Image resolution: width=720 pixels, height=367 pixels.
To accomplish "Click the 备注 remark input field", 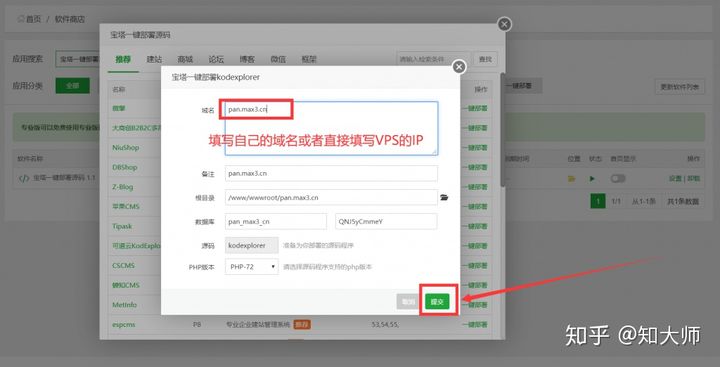I will [331, 174].
